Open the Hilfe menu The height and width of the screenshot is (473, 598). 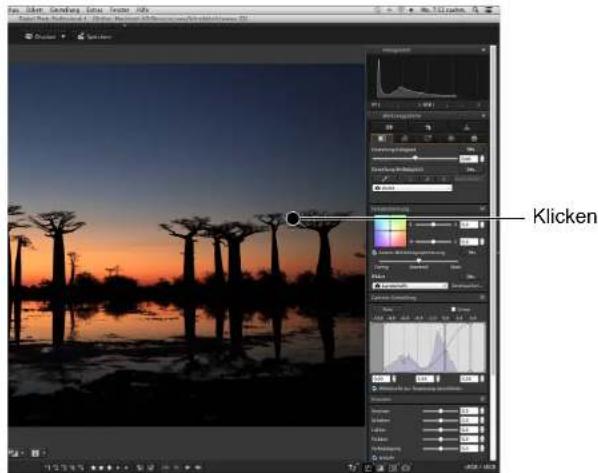point(142,10)
